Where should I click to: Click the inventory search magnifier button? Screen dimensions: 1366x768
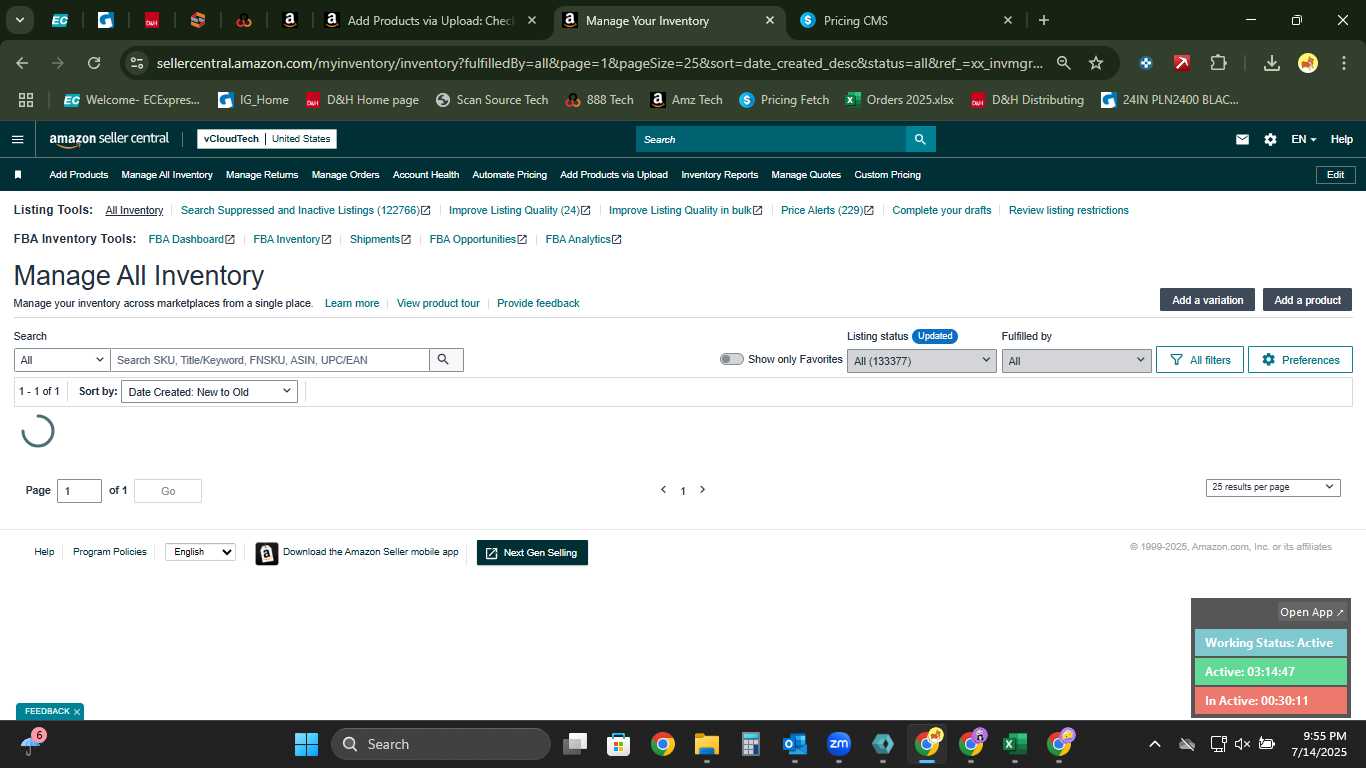click(x=446, y=360)
